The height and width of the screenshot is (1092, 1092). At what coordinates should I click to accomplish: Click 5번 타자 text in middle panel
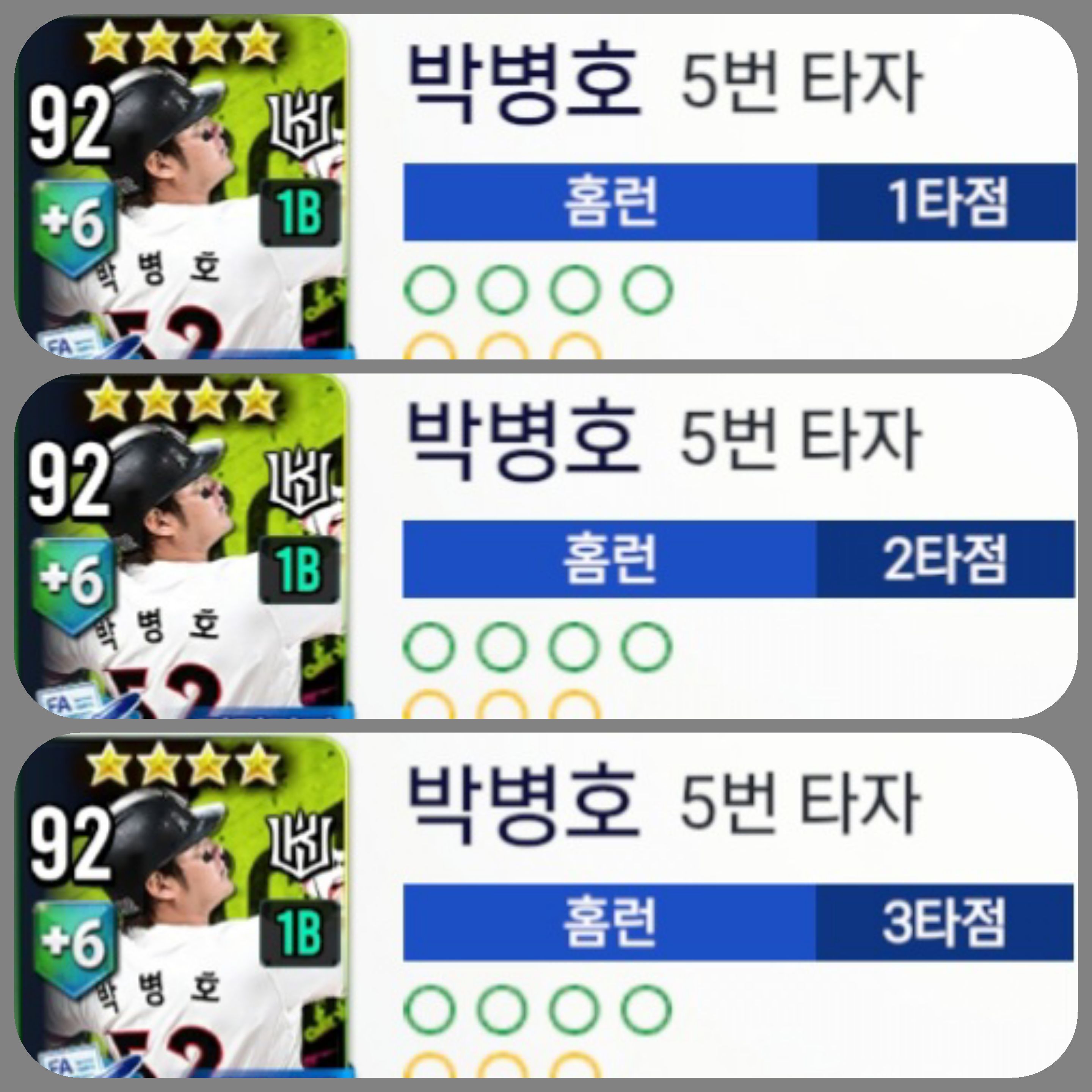(x=801, y=441)
